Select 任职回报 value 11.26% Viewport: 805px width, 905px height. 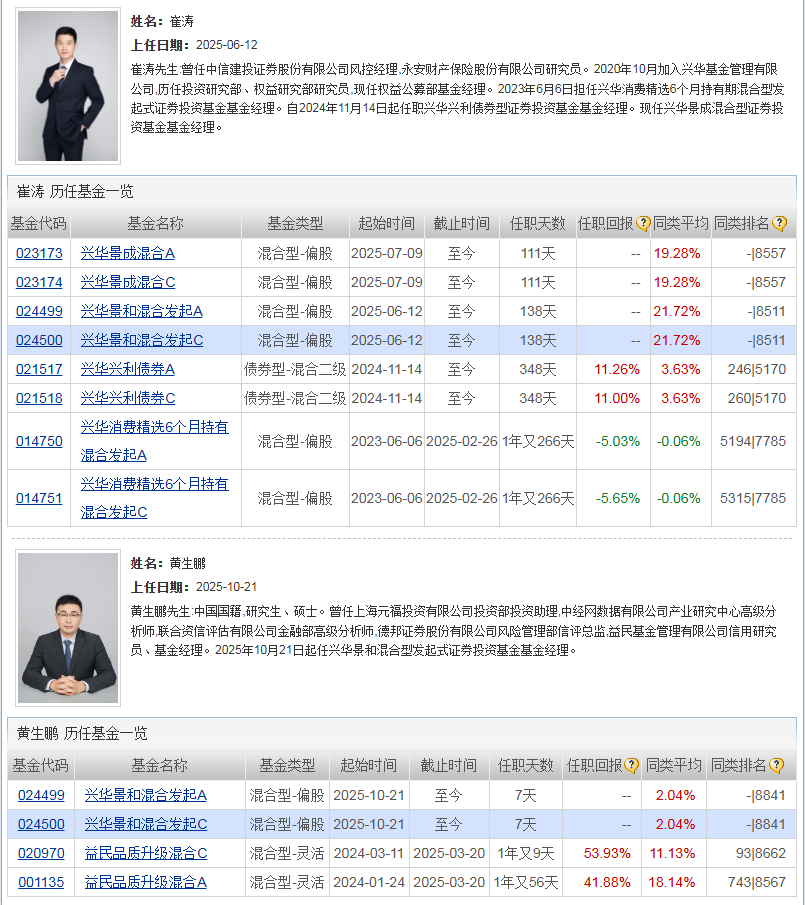pos(617,369)
